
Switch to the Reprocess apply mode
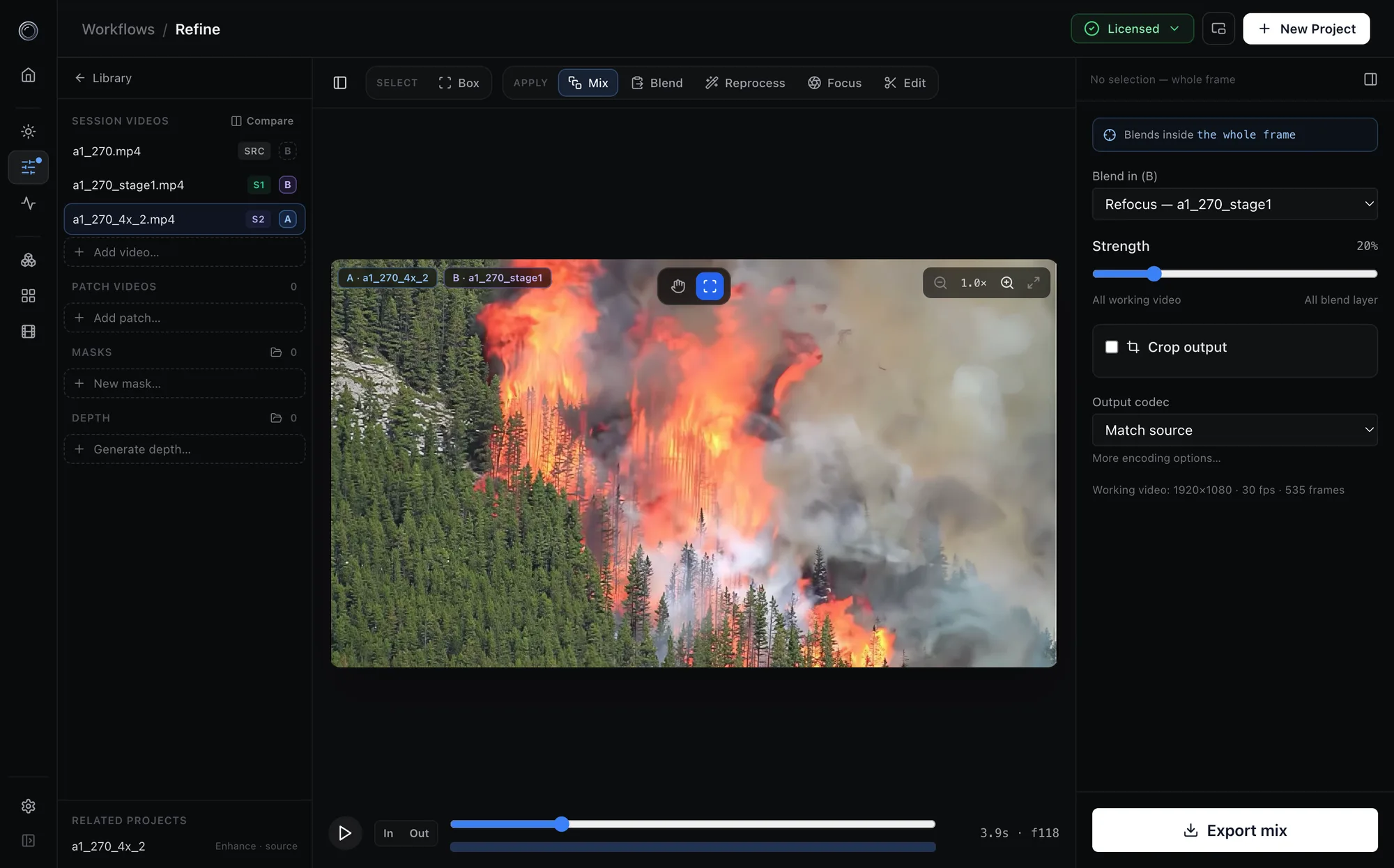pos(744,83)
